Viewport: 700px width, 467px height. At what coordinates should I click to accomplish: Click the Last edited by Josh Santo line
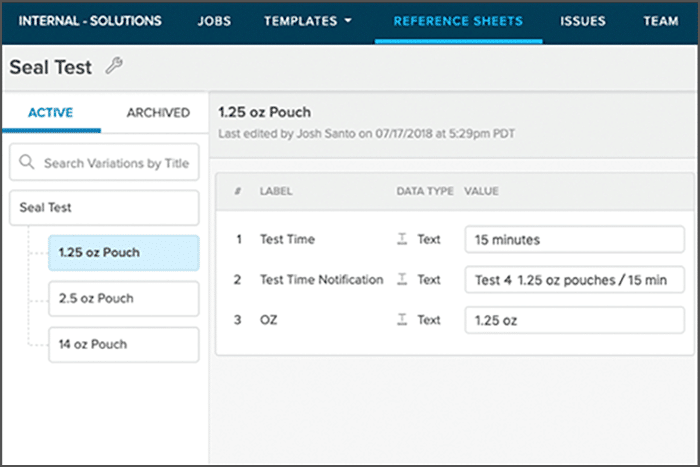tap(366, 133)
